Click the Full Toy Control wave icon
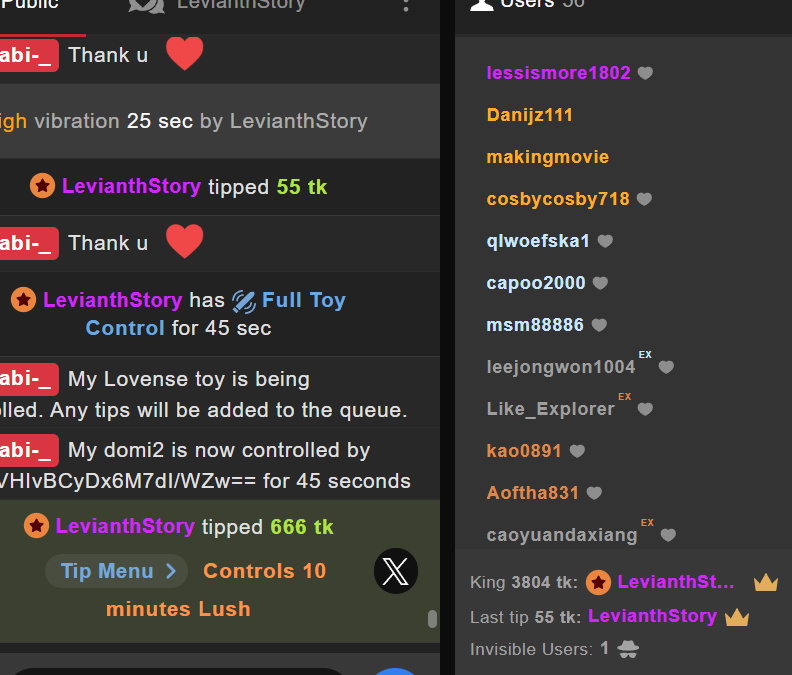 tap(243, 302)
